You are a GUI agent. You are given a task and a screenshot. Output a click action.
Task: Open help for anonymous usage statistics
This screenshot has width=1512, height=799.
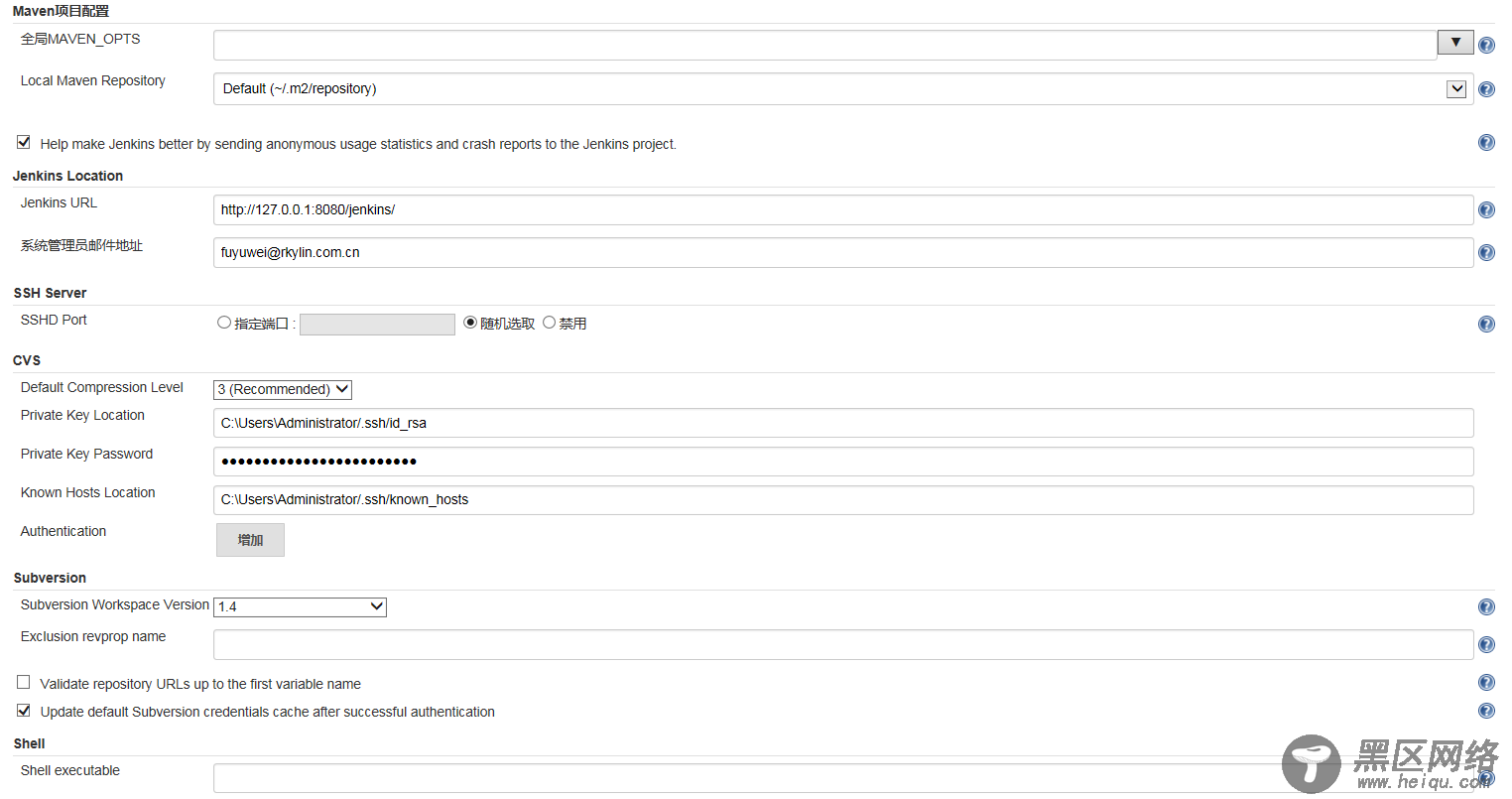coord(1486,142)
